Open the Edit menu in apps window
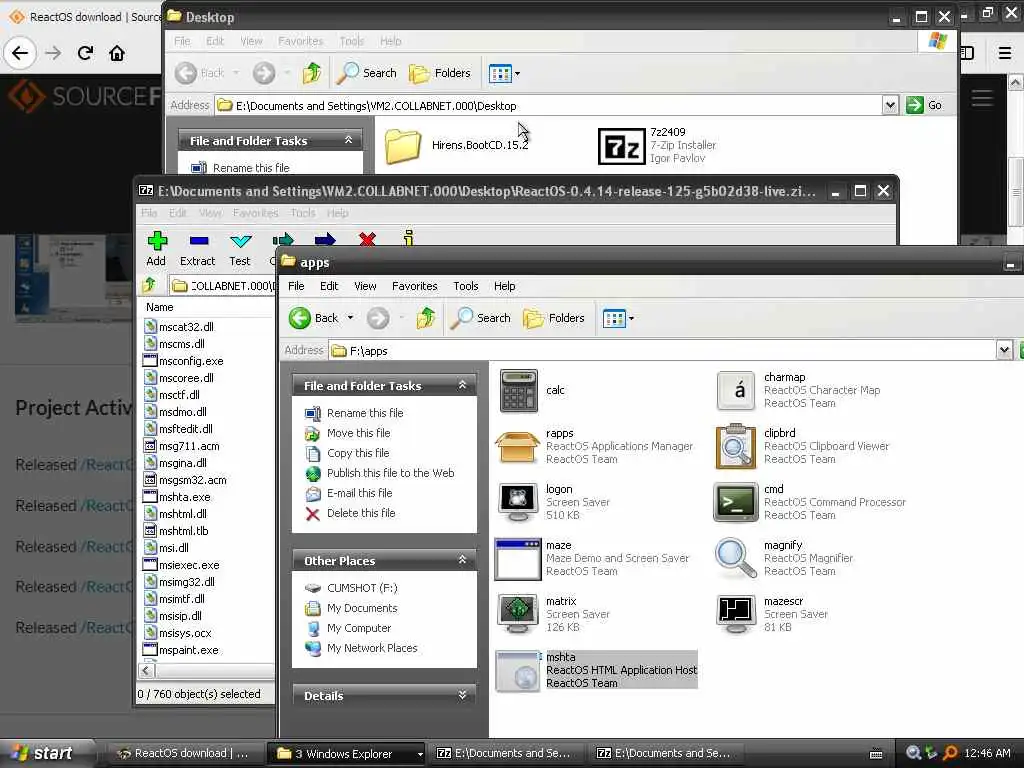Viewport: 1024px width, 768px height. click(x=329, y=286)
